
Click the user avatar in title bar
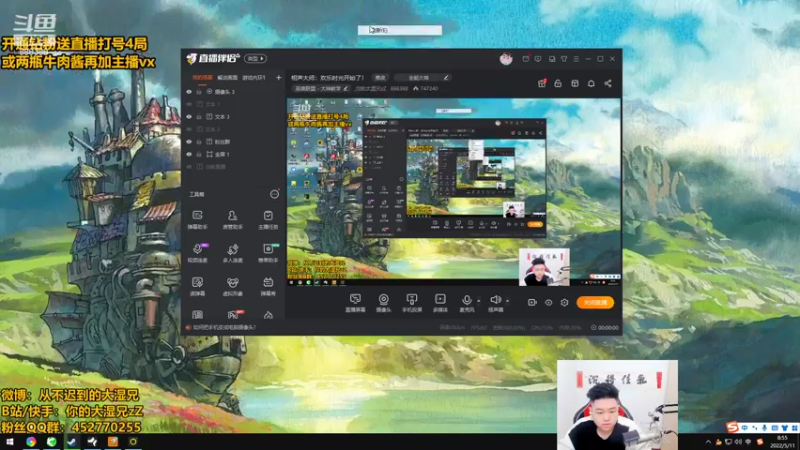[x=506, y=59]
